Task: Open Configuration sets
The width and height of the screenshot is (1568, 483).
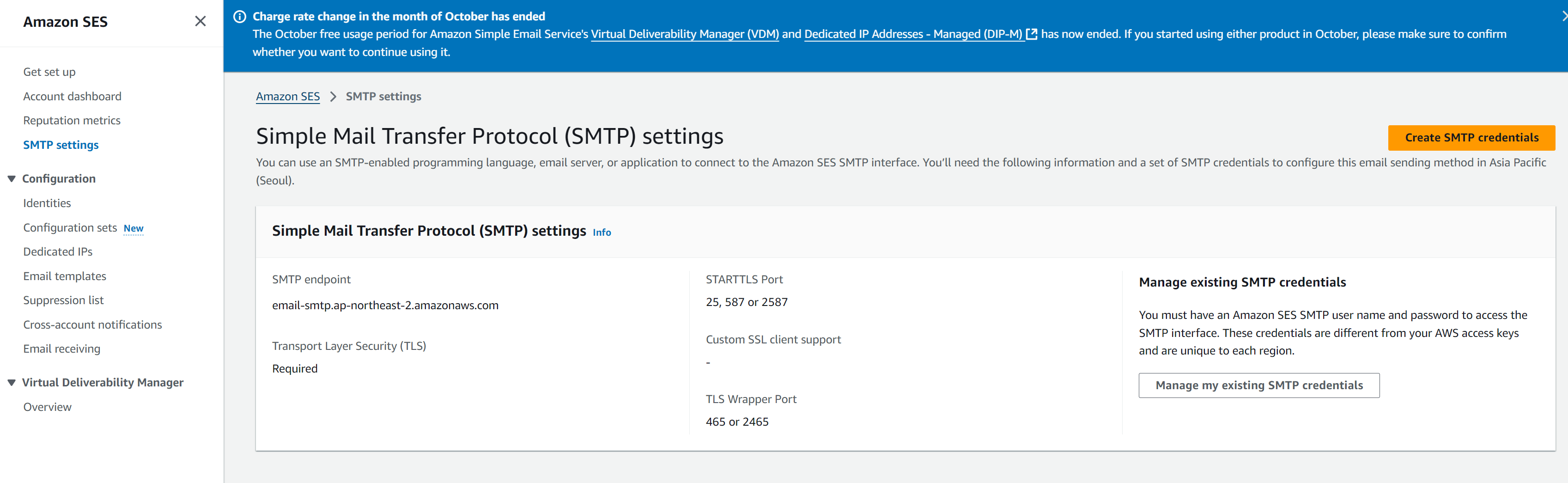Action: (x=70, y=227)
